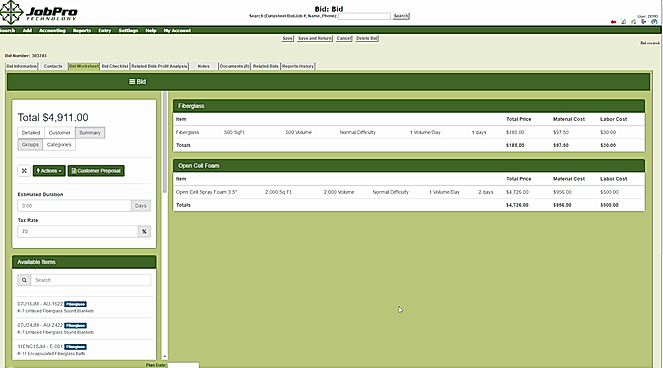The image size is (663, 368).
Task: Click the Save and Return button
Action: pyautogui.click(x=315, y=38)
